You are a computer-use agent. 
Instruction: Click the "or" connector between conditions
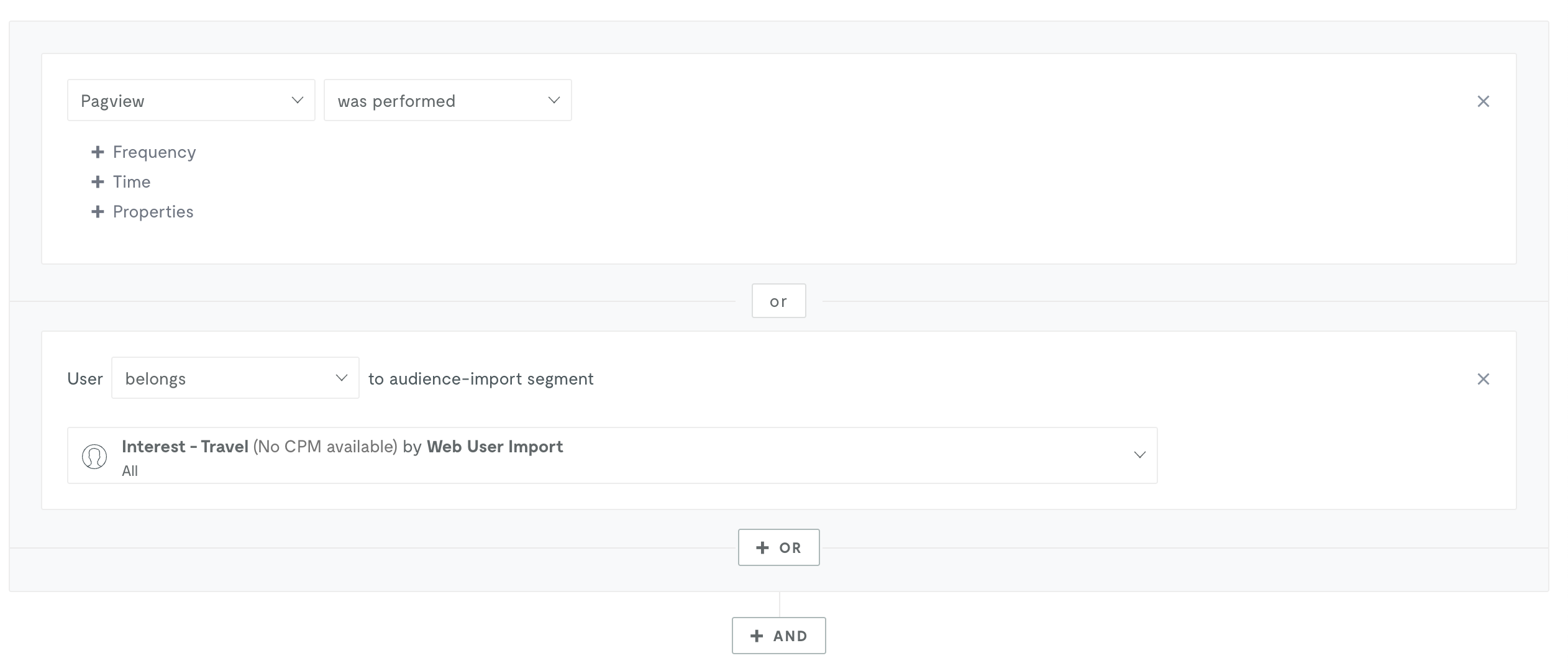[778, 301]
